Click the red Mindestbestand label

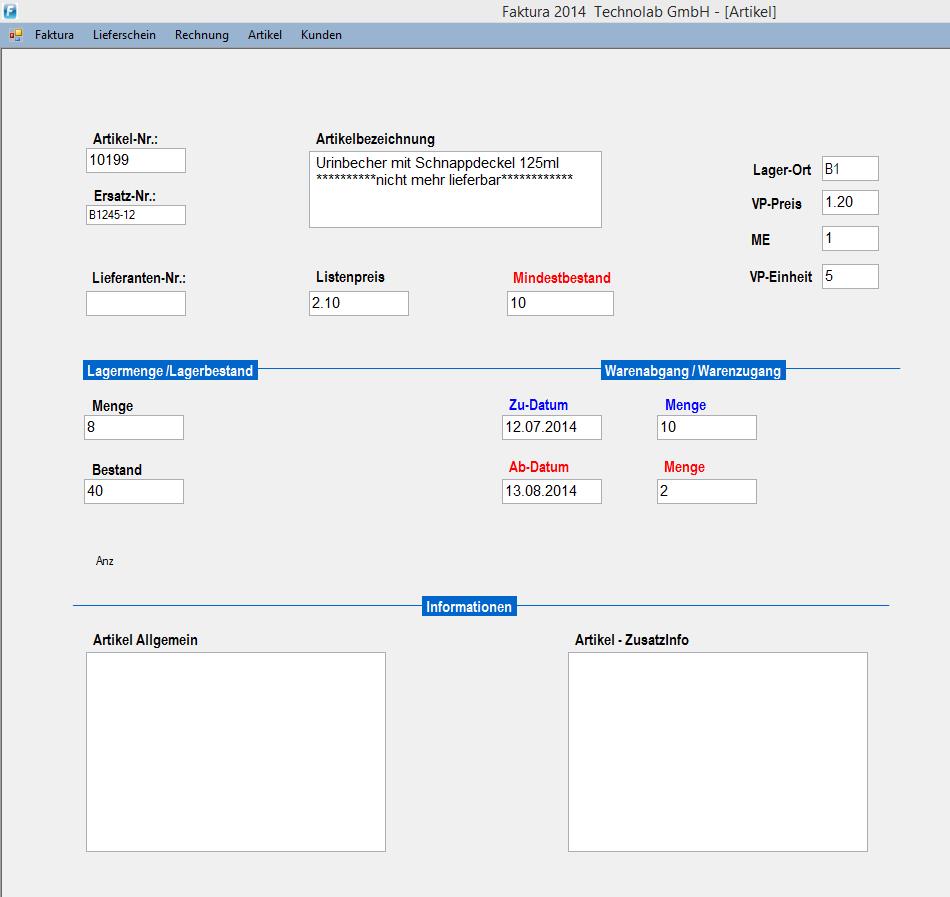coord(562,278)
